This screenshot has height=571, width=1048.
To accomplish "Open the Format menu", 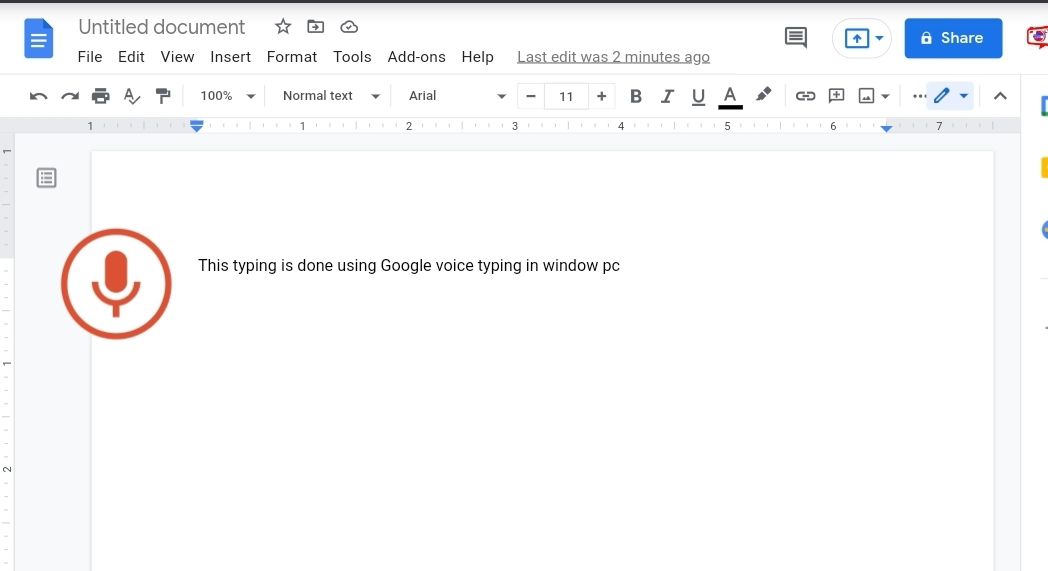I will pyautogui.click(x=291, y=57).
